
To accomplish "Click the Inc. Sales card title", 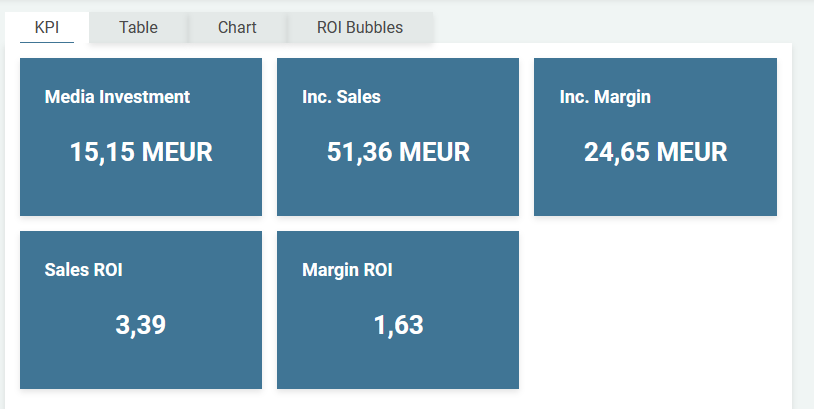I will tap(341, 97).
